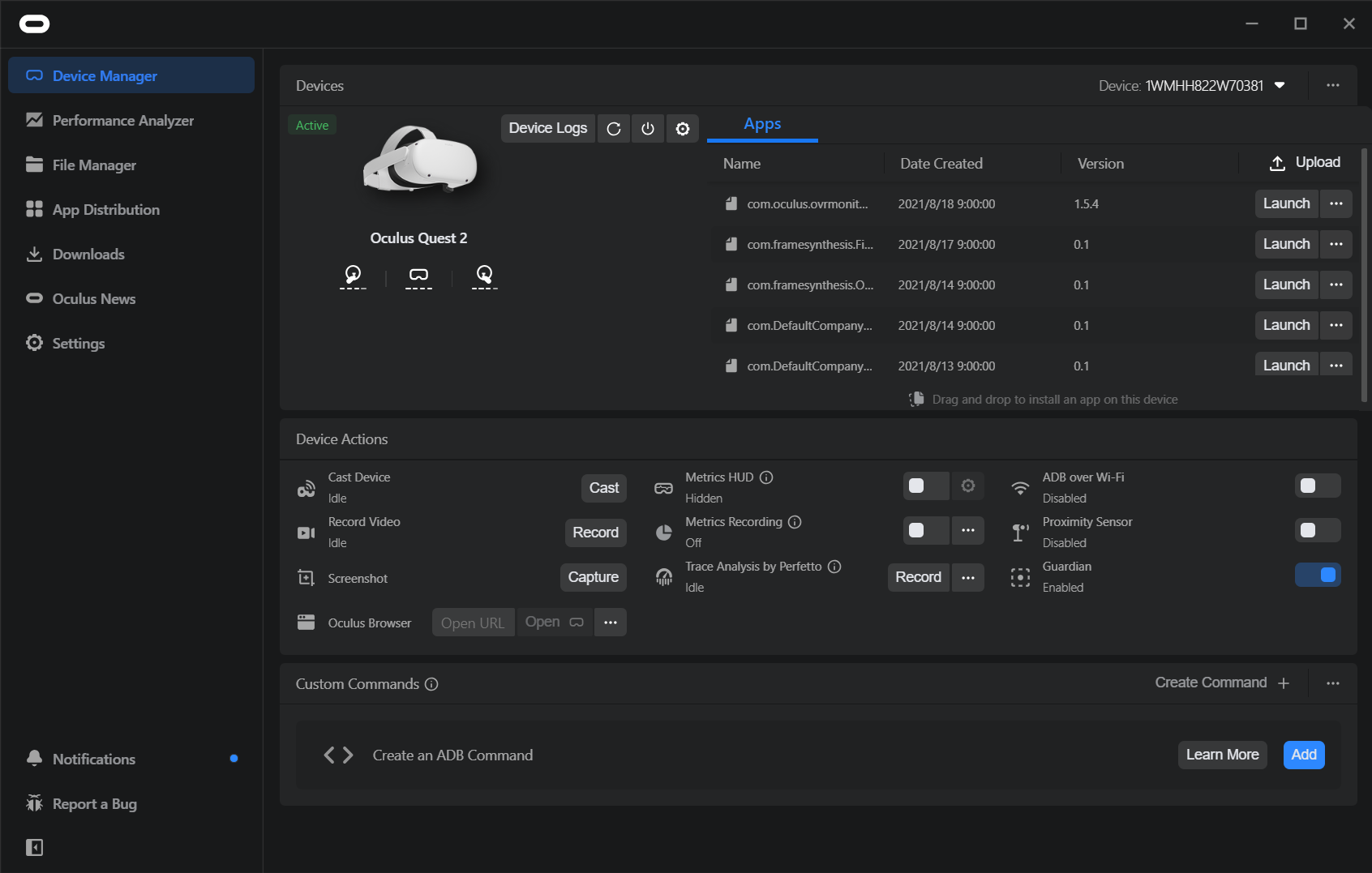The height and width of the screenshot is (873, 1372).
Task: Open device settings gear beside Device Logs
Action: 683,128
